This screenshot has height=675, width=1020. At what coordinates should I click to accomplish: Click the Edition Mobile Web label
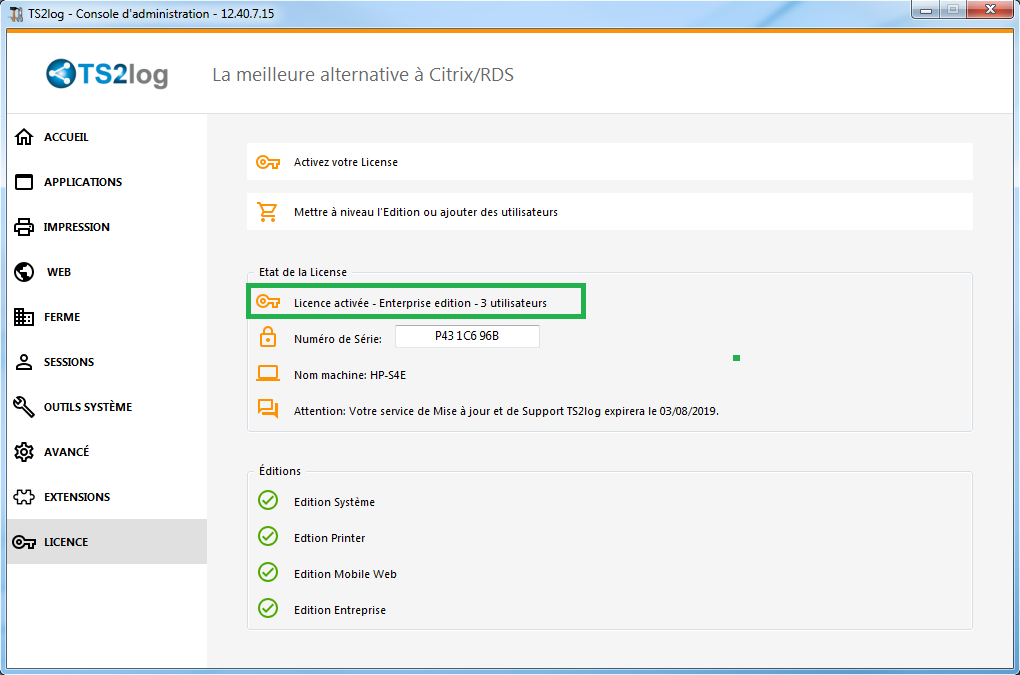tap(345, 574)
